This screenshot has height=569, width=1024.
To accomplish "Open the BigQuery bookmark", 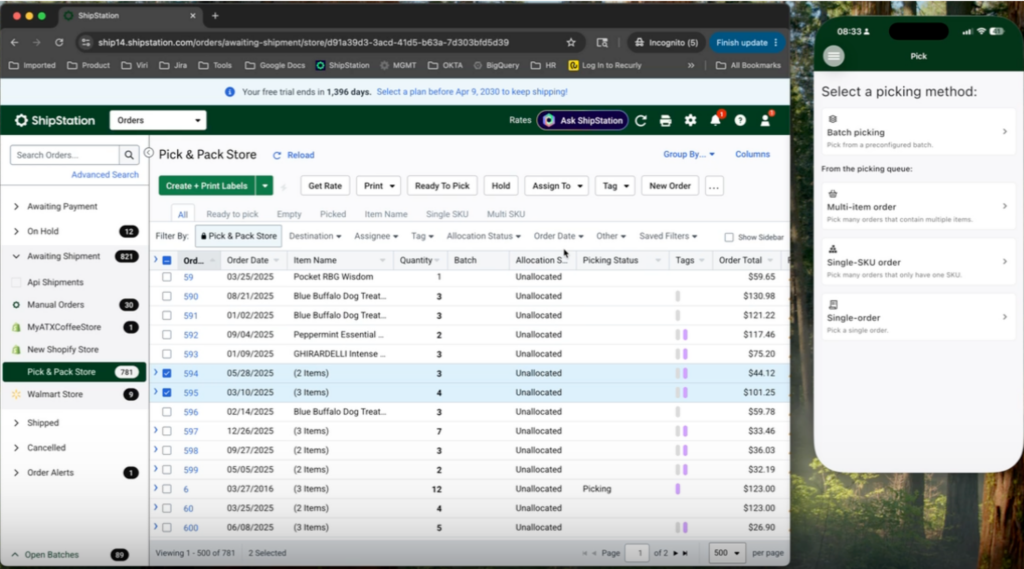I will (496, 65).
